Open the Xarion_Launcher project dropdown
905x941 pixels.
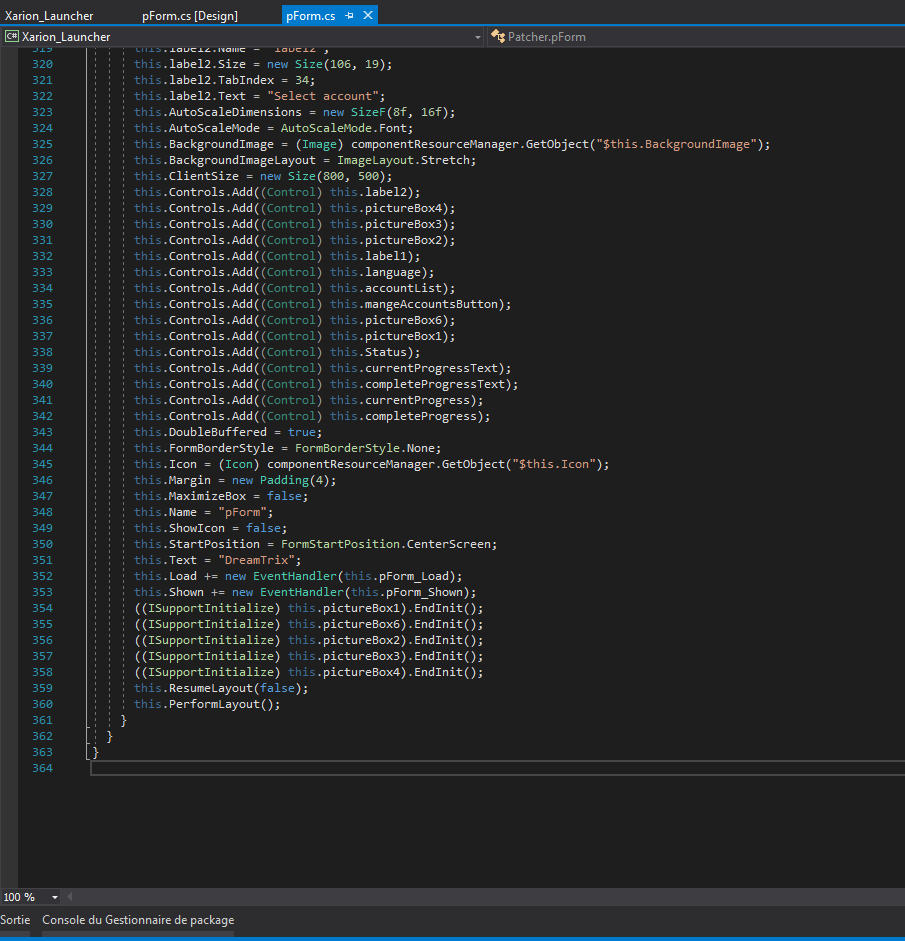[477, 37]
